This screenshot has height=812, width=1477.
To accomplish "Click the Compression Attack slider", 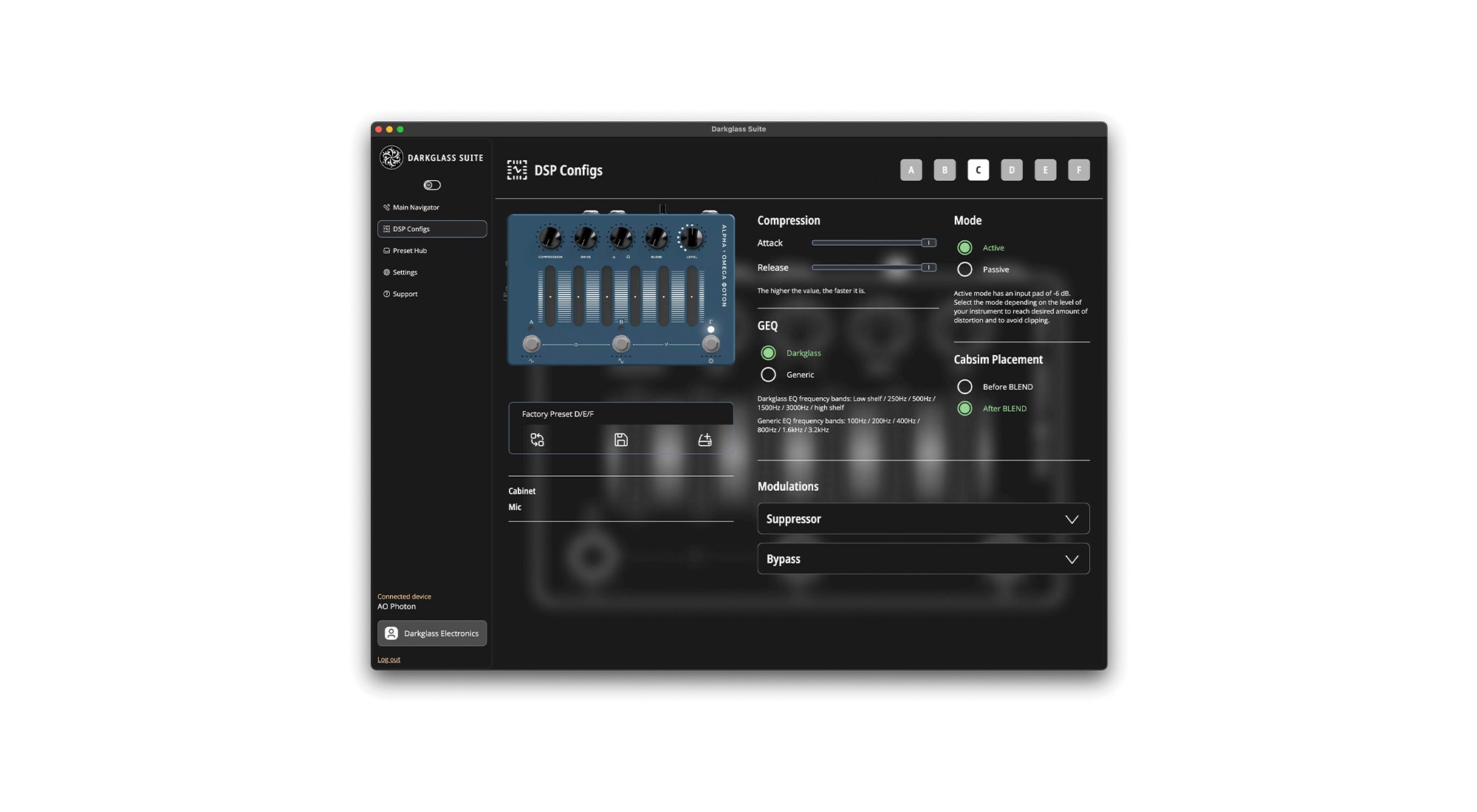I will point(873,243).
